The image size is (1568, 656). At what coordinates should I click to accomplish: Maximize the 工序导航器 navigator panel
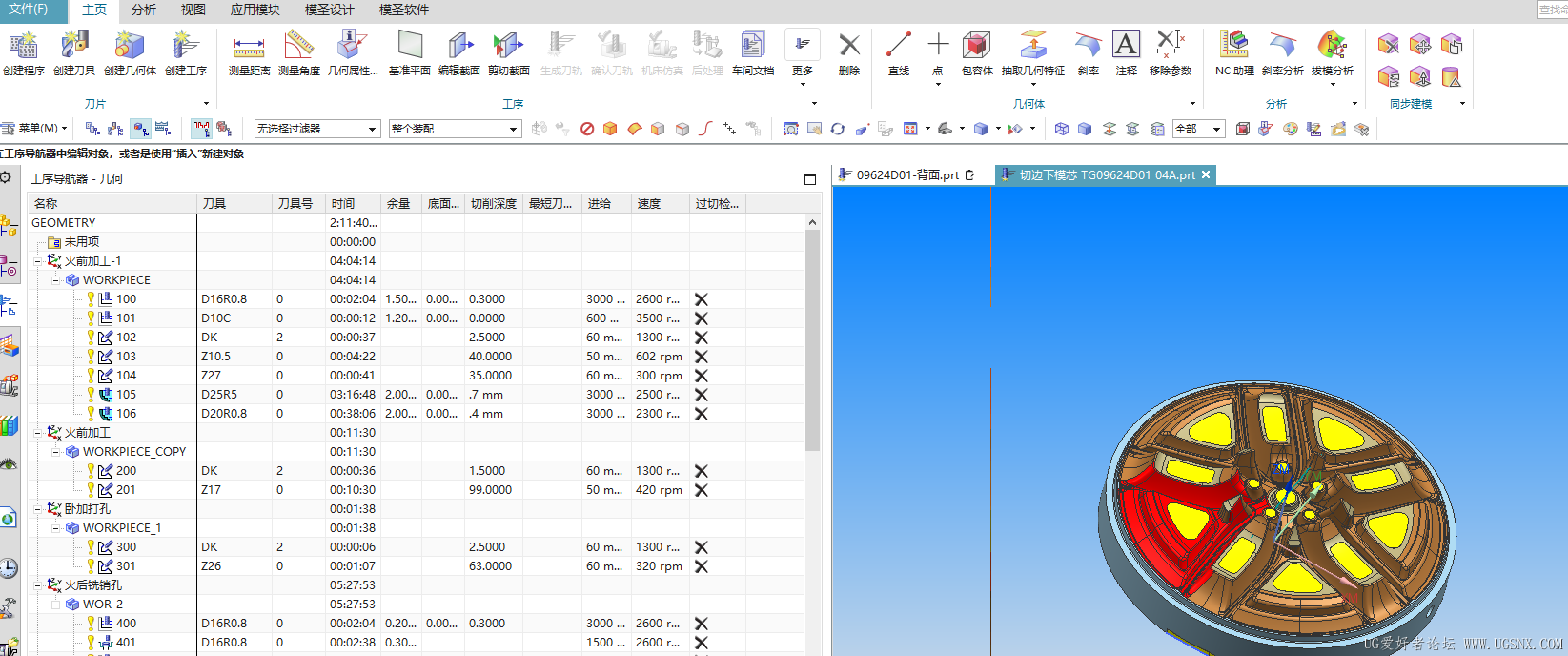coord(810,179)
